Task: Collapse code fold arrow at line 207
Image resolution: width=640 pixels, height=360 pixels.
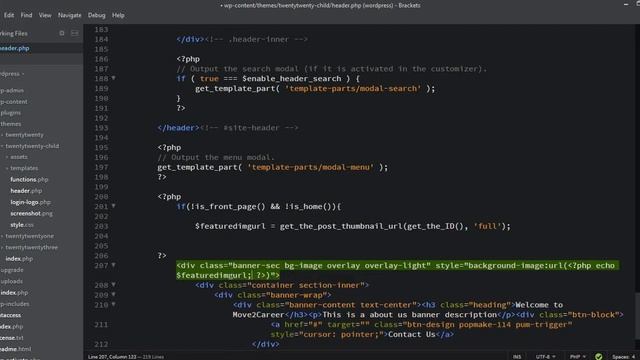Action: 113,265
